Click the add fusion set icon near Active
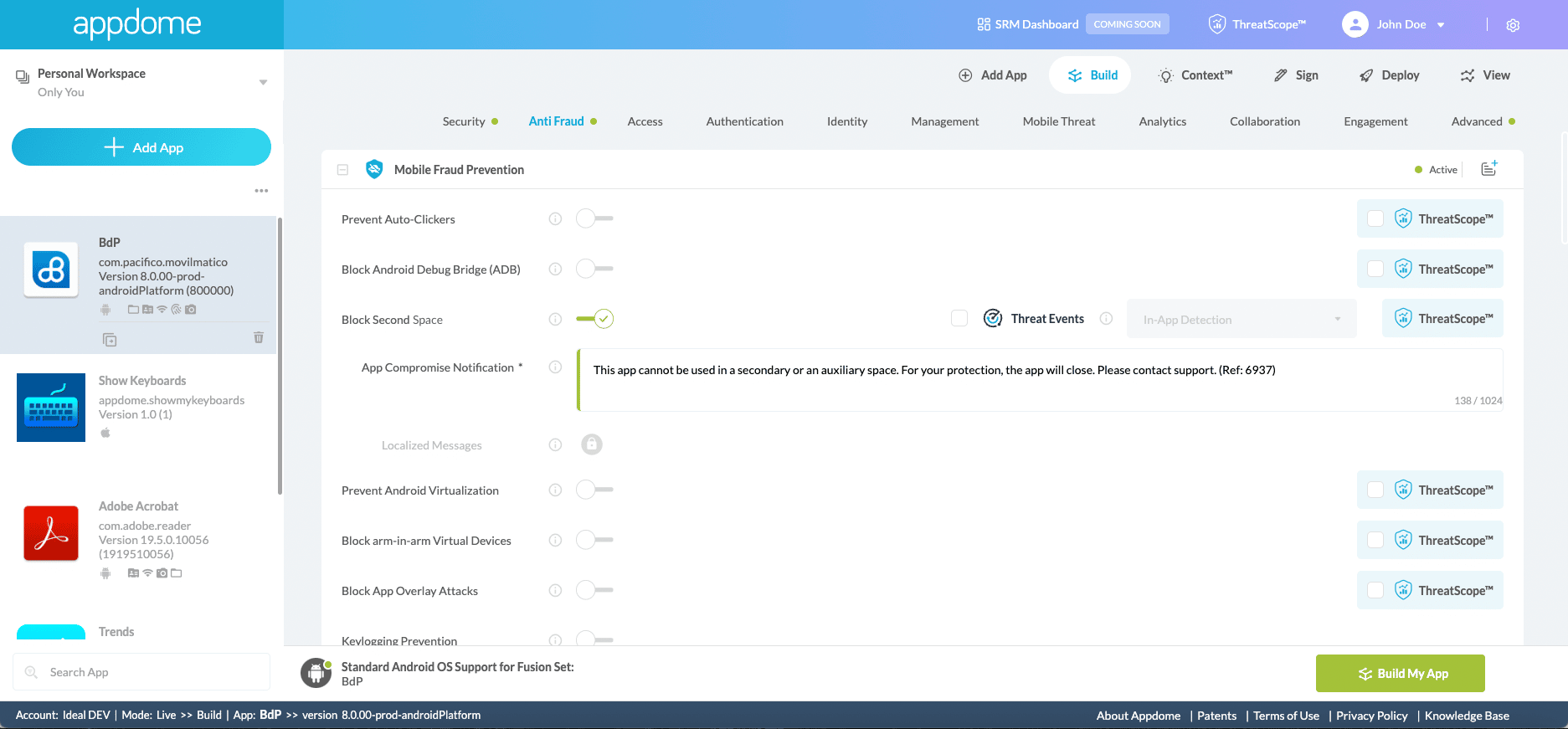The height and width of the screenshot is (729, 1568). pos(1488,169)
